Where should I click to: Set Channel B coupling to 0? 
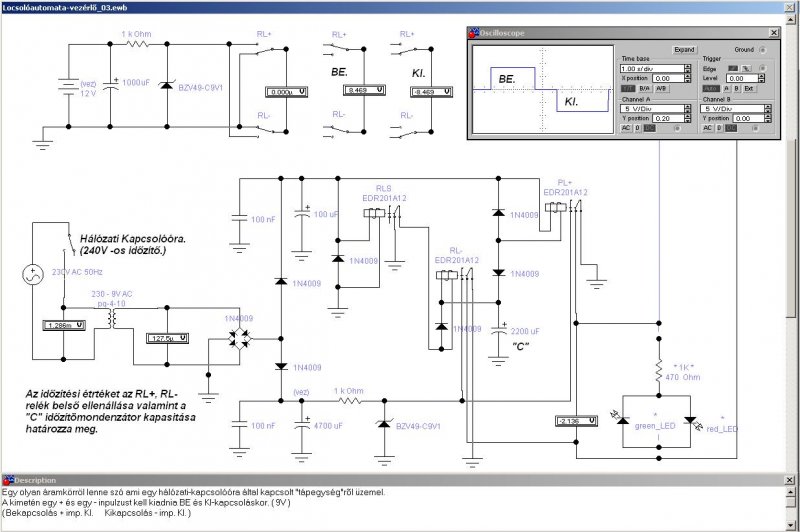click(719, 128)
